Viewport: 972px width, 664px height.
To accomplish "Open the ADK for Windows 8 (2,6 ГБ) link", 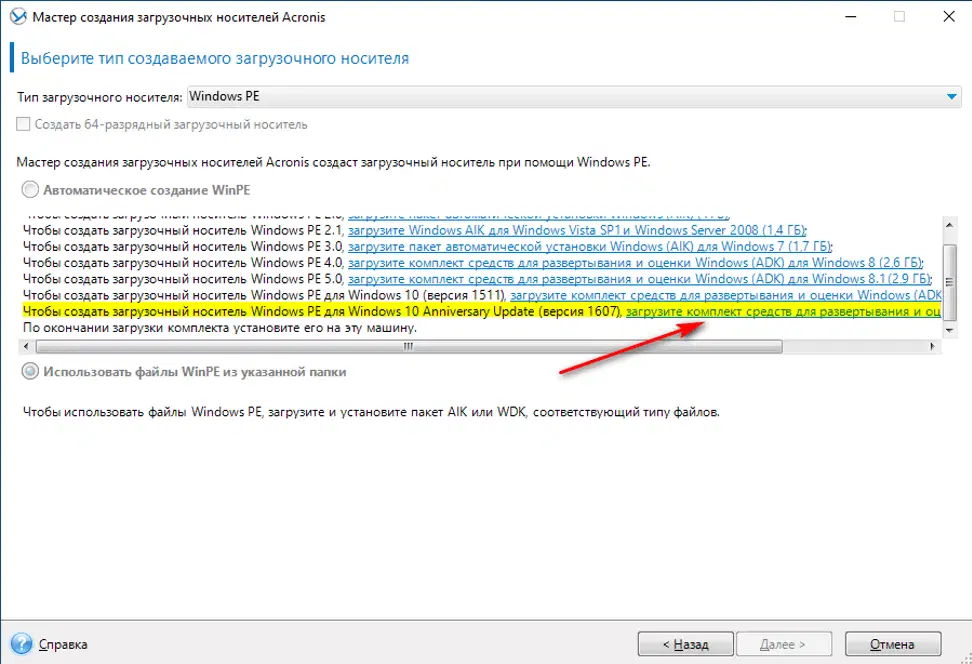I will tap(635, 263).
